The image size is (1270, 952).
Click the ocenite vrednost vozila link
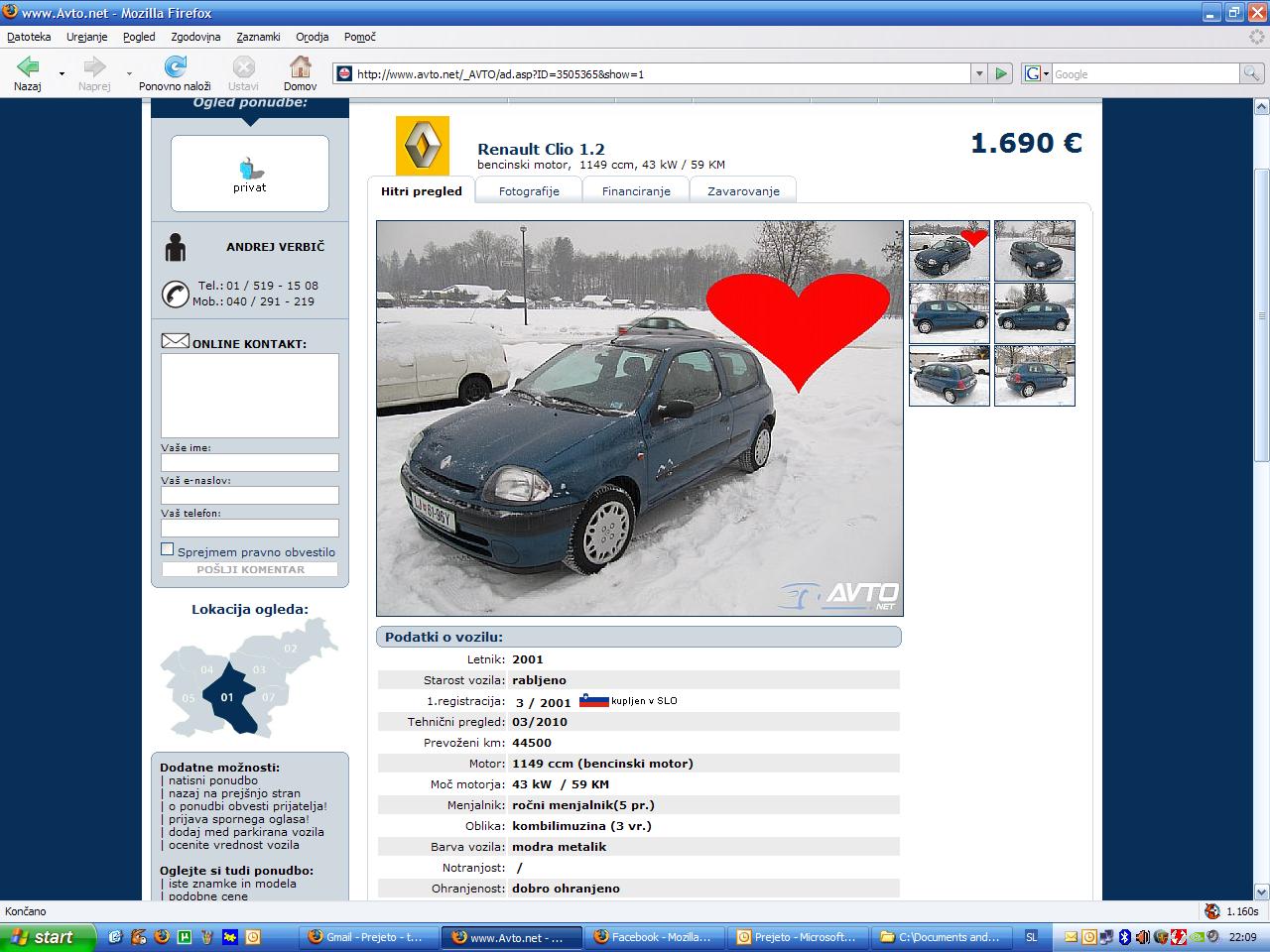tap(233, 845)
